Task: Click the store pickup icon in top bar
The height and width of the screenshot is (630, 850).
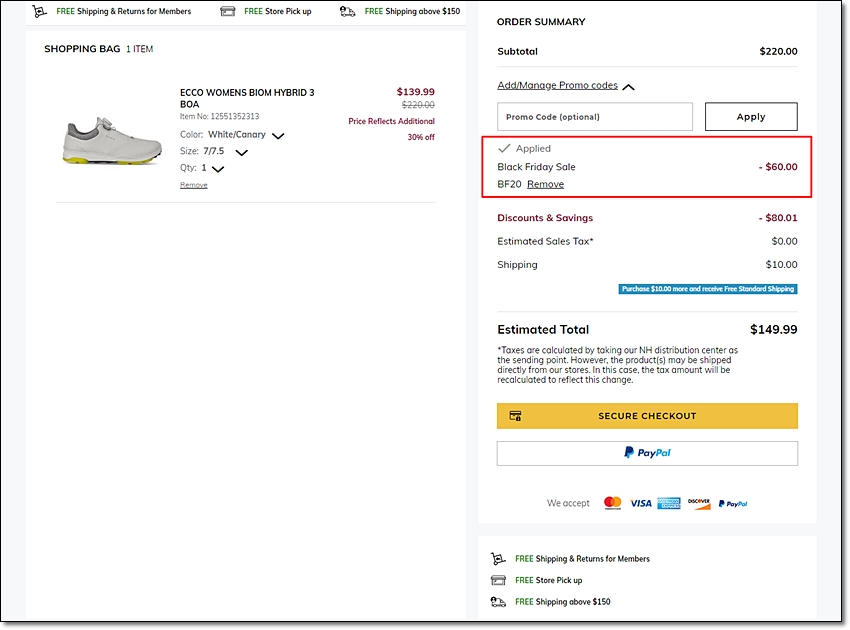Action: pos(228,11)
